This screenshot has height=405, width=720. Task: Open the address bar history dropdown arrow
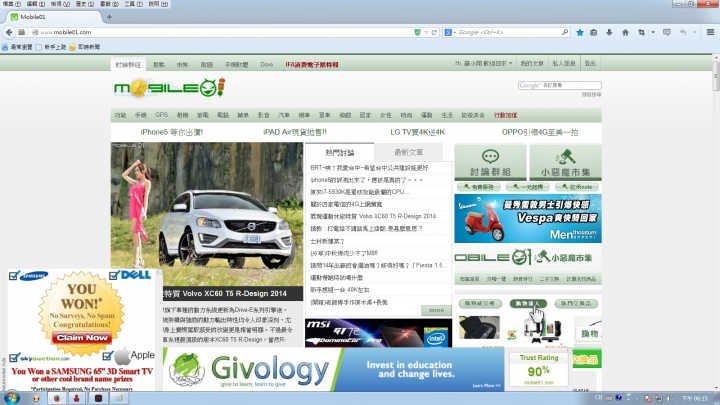click(x=426, y=32)
